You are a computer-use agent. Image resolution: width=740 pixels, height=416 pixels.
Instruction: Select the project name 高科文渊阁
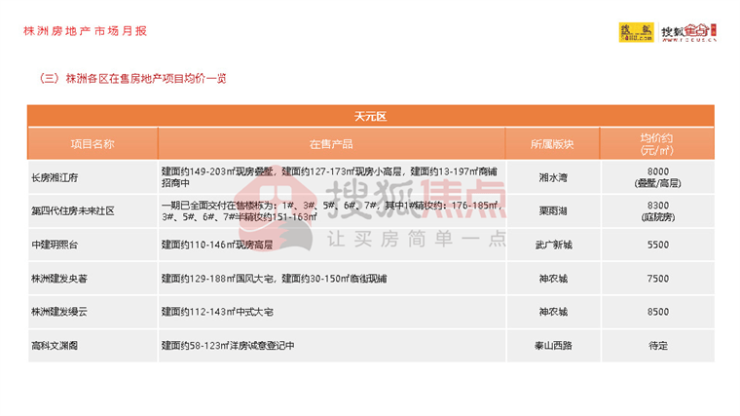[x=55, y=346]
